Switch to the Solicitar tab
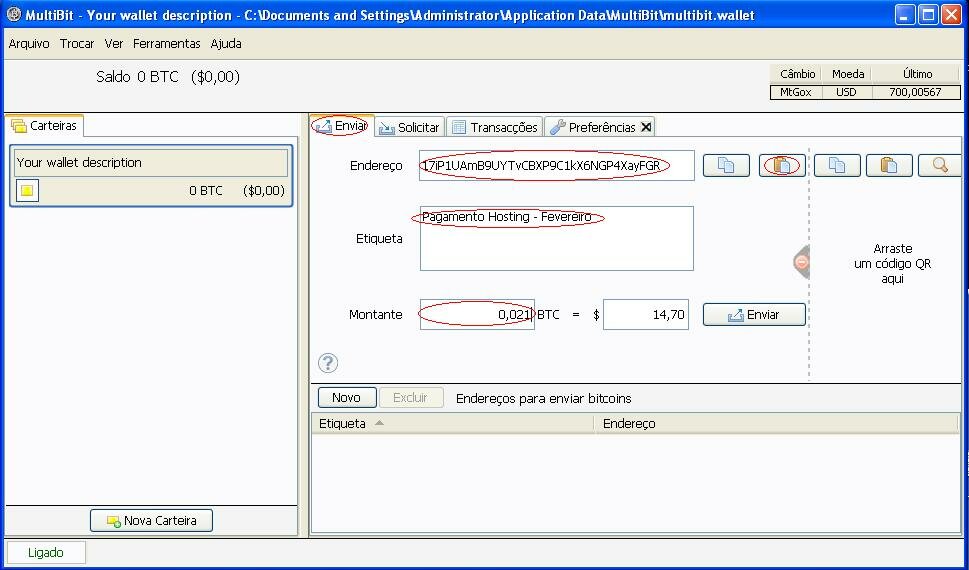969x570 pixels. pyautogui.click(x=409, y=127)
